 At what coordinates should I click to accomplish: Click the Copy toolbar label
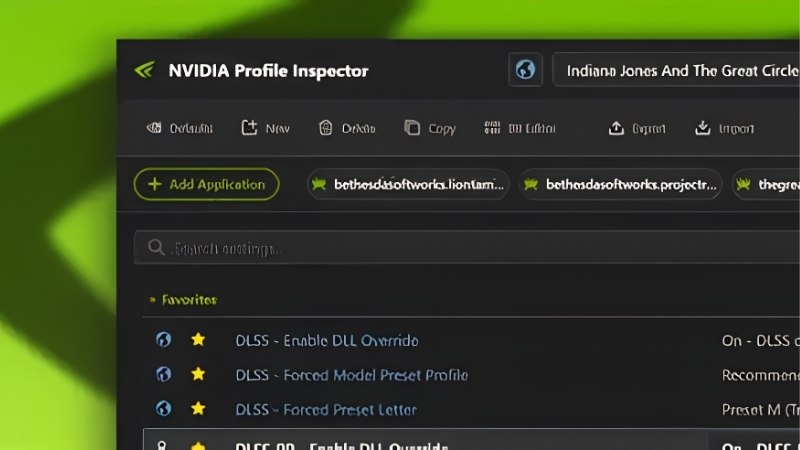pyautogui.click(x=442, y=129)
